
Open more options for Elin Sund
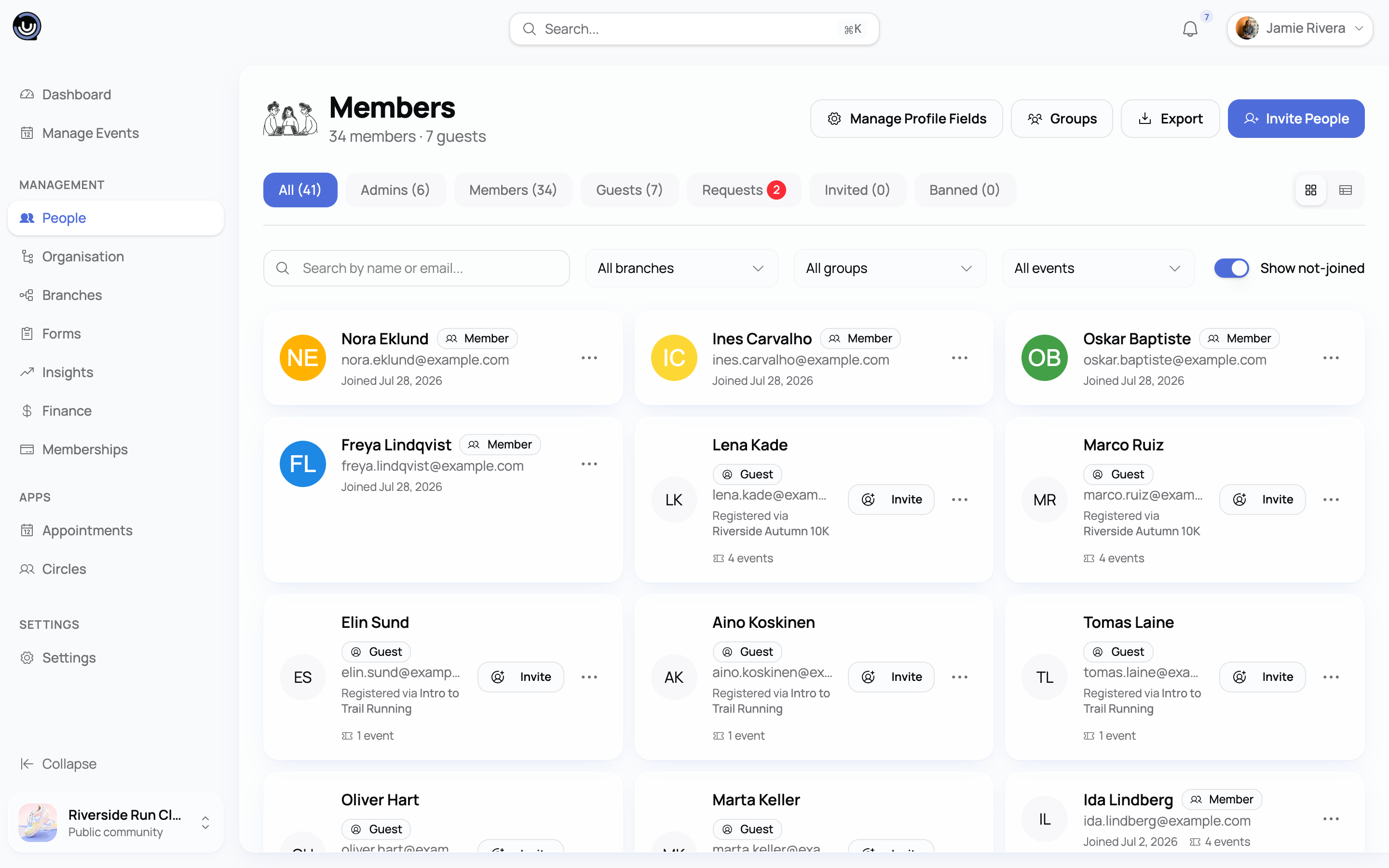point(589,677)
